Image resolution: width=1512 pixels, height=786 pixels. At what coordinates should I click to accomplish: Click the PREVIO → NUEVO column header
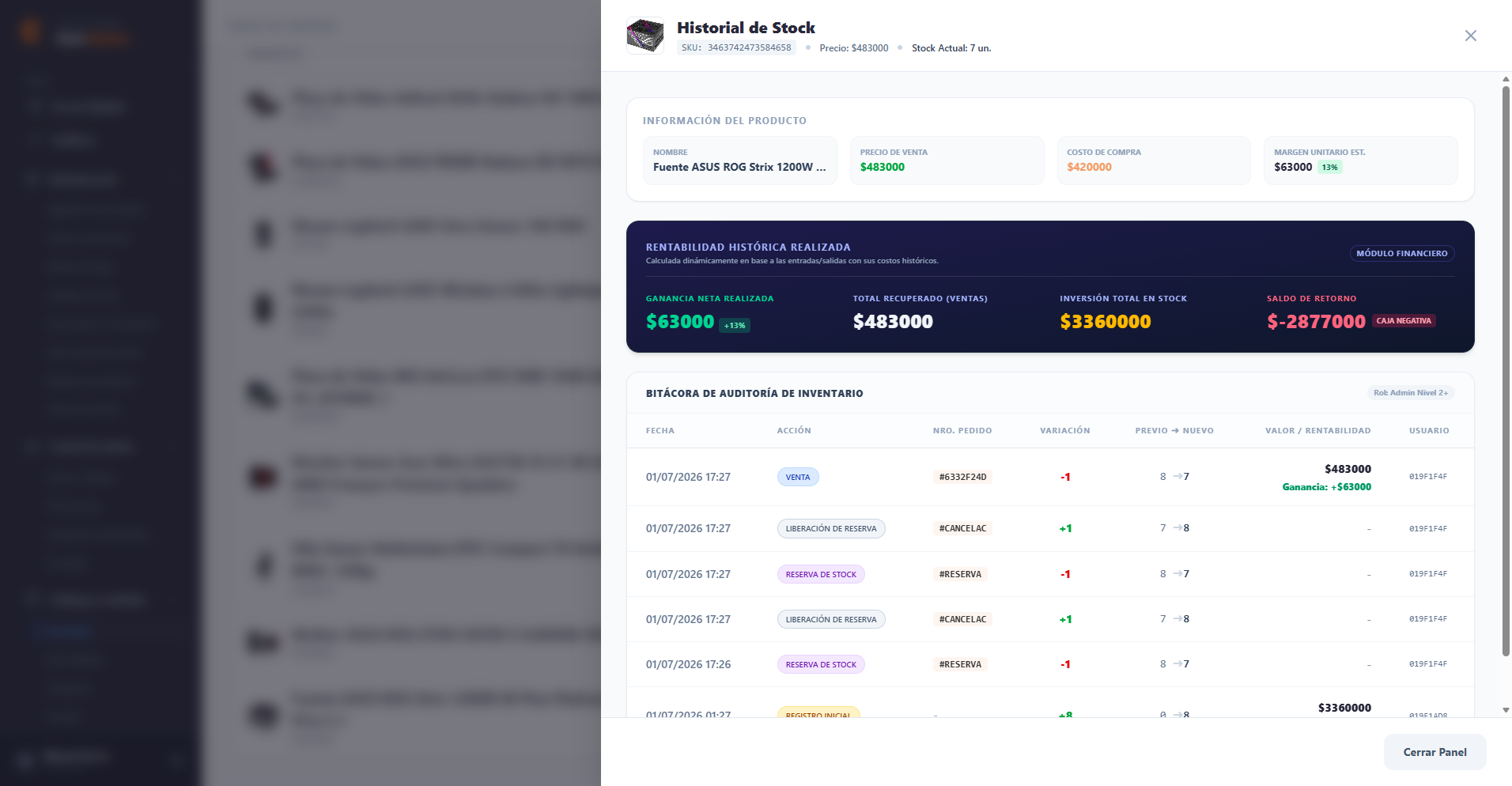1174,431
